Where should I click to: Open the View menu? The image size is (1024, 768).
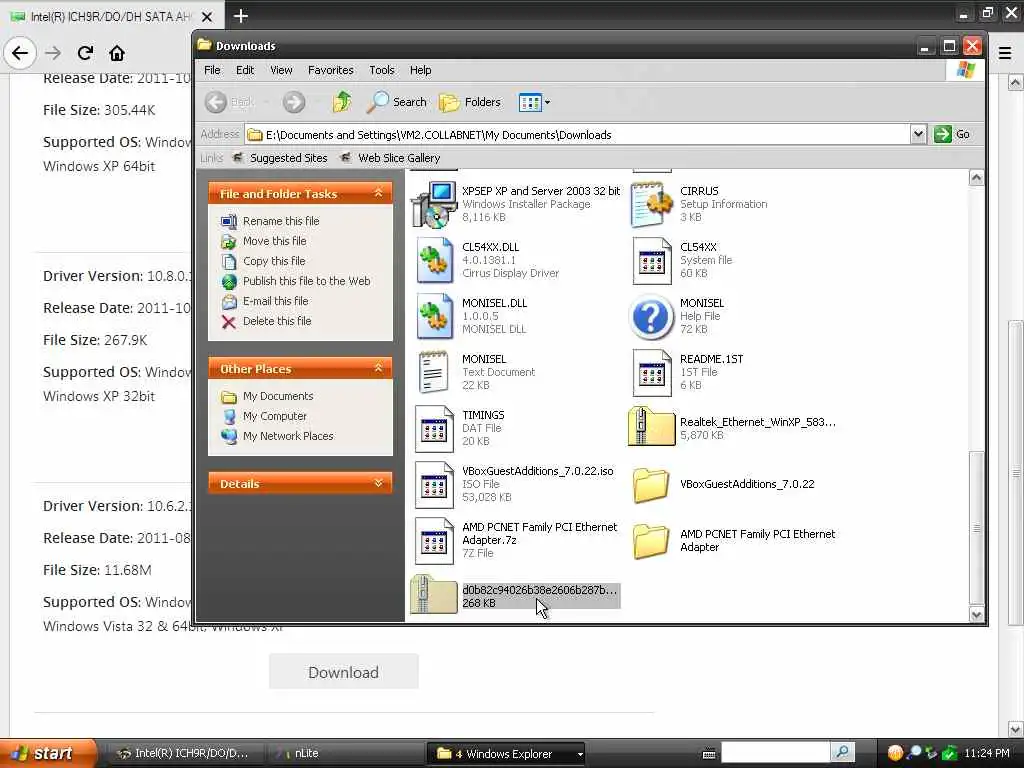click(281, 70)
